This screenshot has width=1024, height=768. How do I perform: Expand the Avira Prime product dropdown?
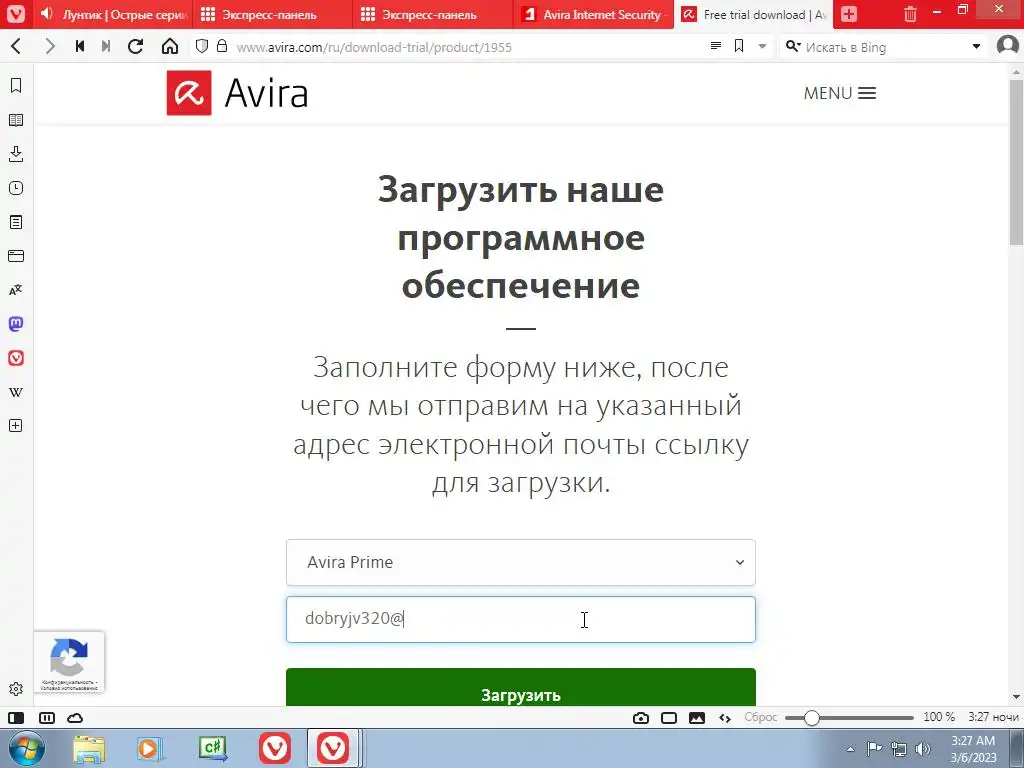click(520, 562)
